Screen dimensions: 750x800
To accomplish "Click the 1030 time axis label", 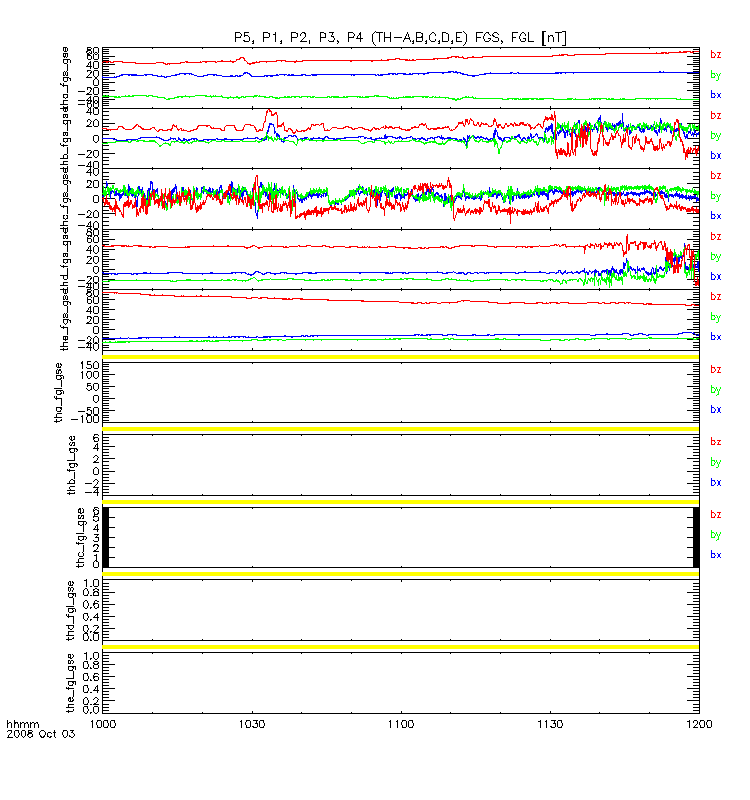I will [252, 724].
